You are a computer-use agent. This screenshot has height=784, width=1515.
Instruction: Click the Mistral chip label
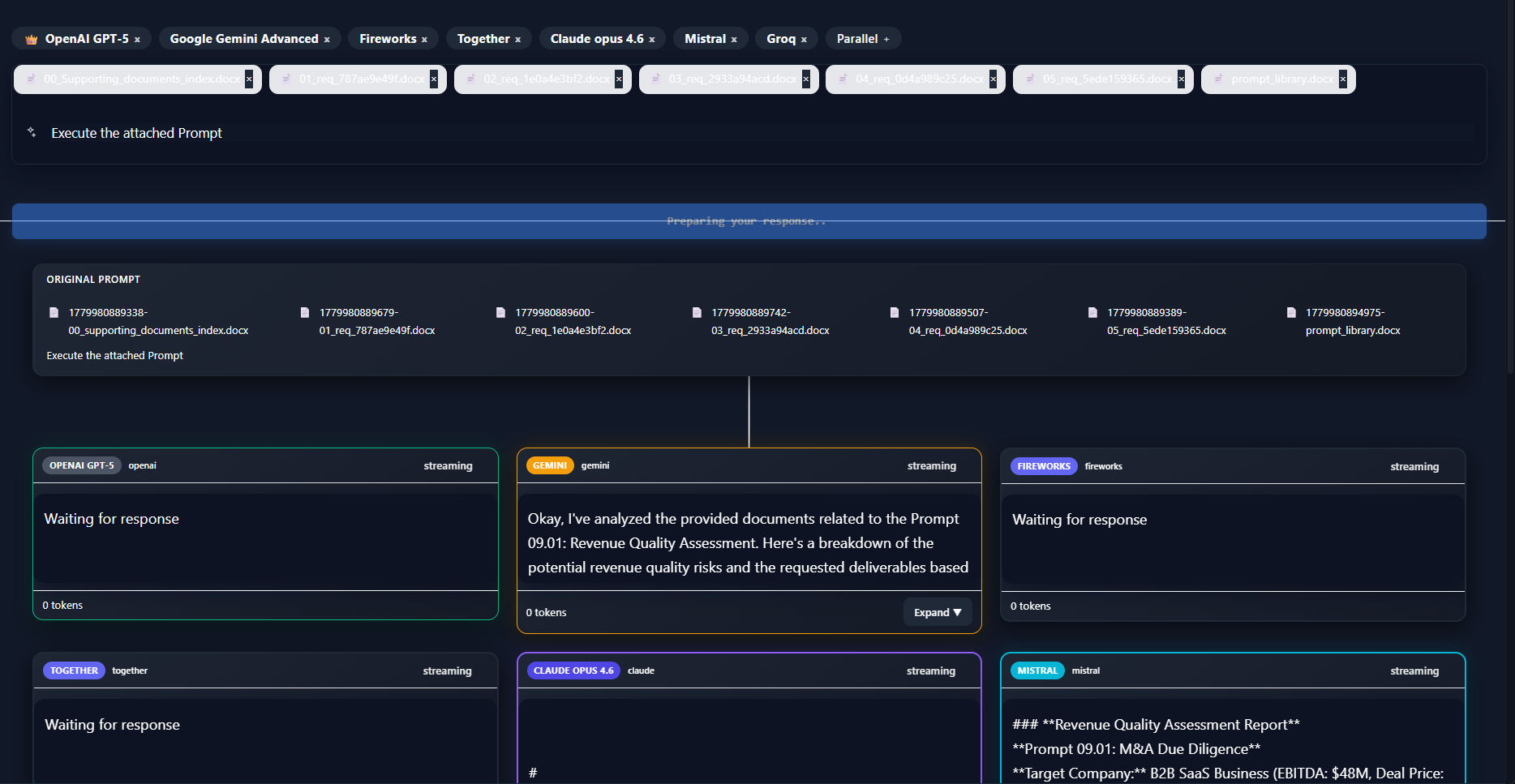click(x=705, y=39)
